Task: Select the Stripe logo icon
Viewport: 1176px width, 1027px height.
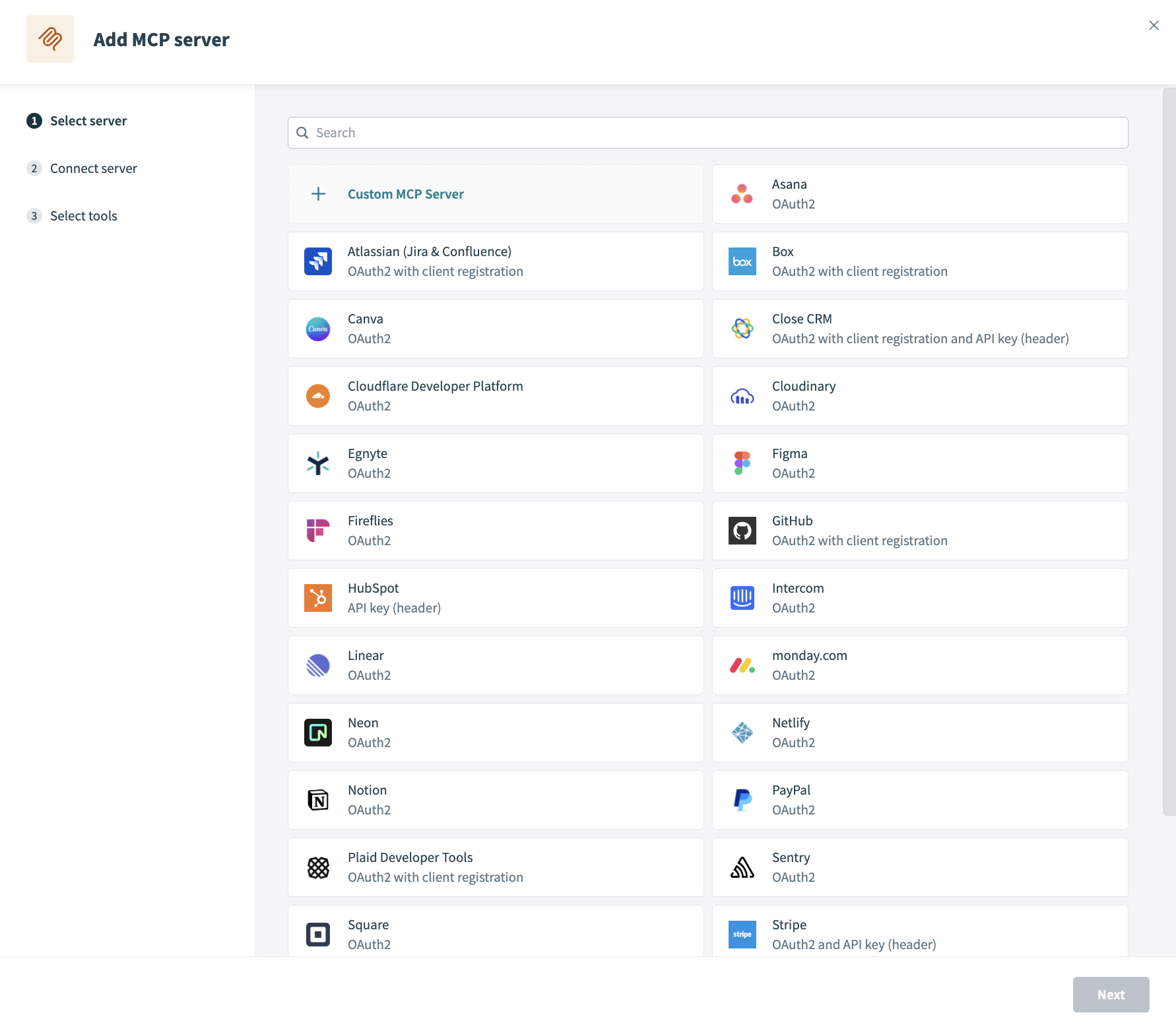Action: (742, 935)
